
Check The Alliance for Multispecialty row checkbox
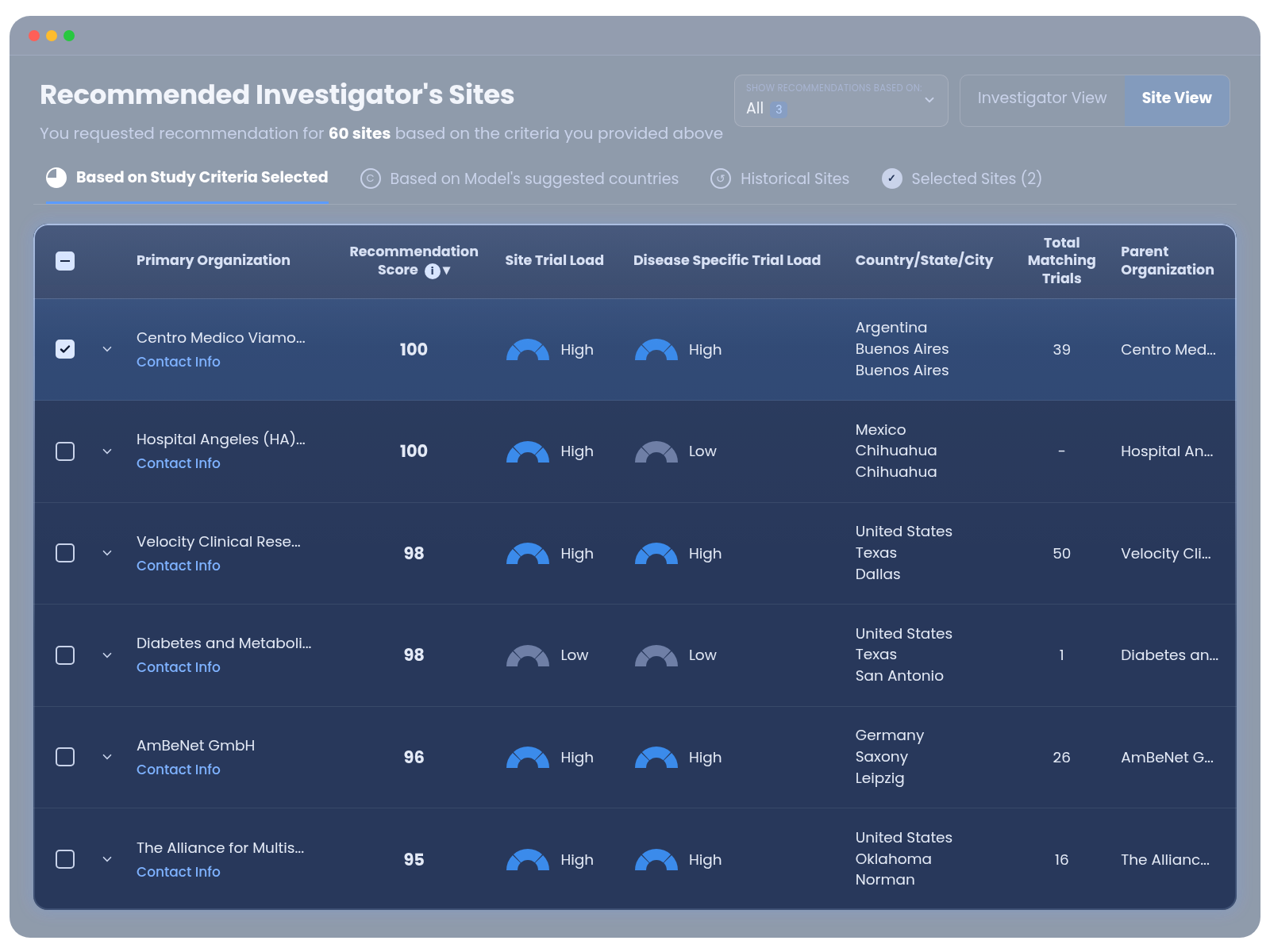[65, 859]
